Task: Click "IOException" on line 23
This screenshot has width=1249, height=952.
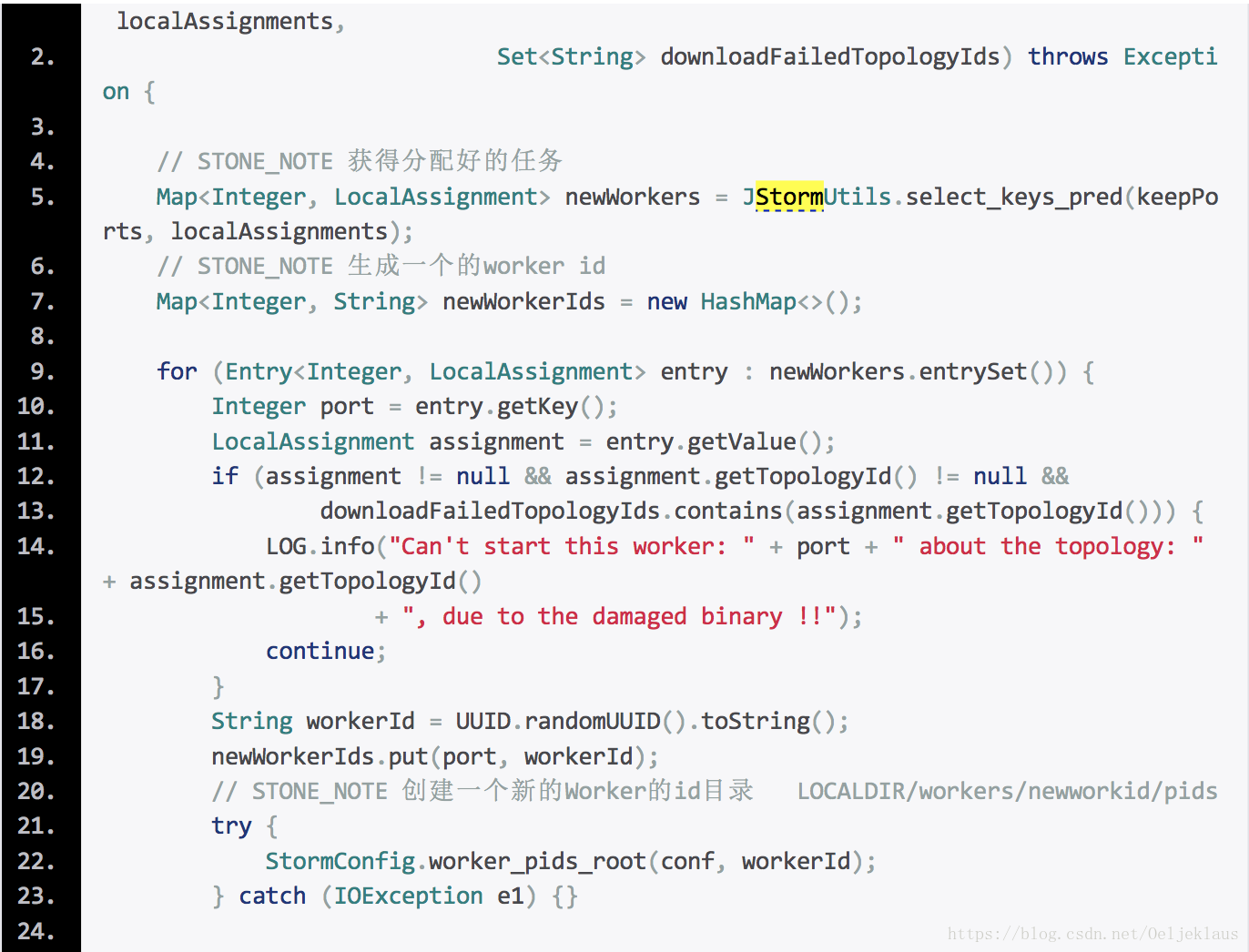Action: tap(408, 896)
